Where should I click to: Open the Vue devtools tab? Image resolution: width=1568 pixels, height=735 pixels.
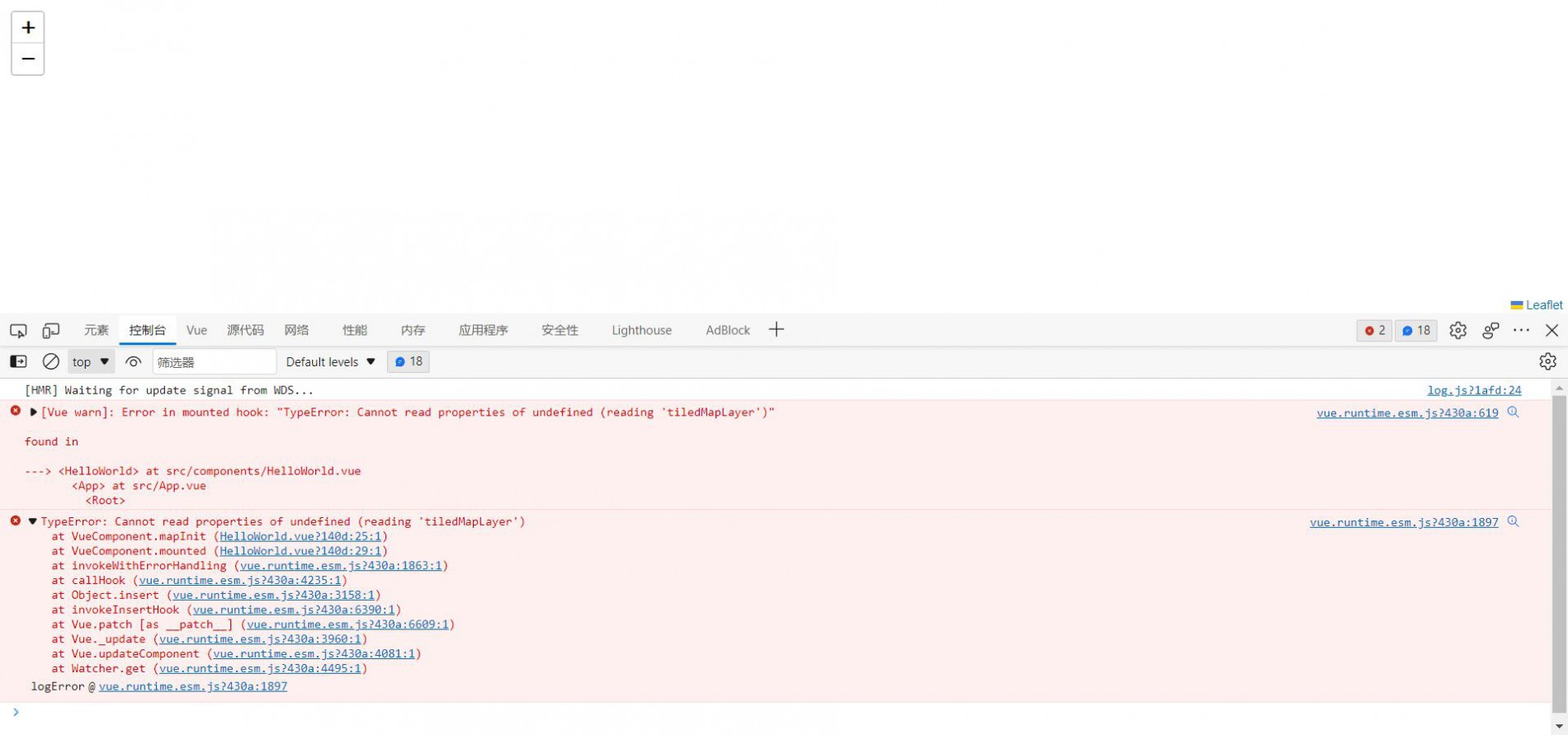click(196, 330)
